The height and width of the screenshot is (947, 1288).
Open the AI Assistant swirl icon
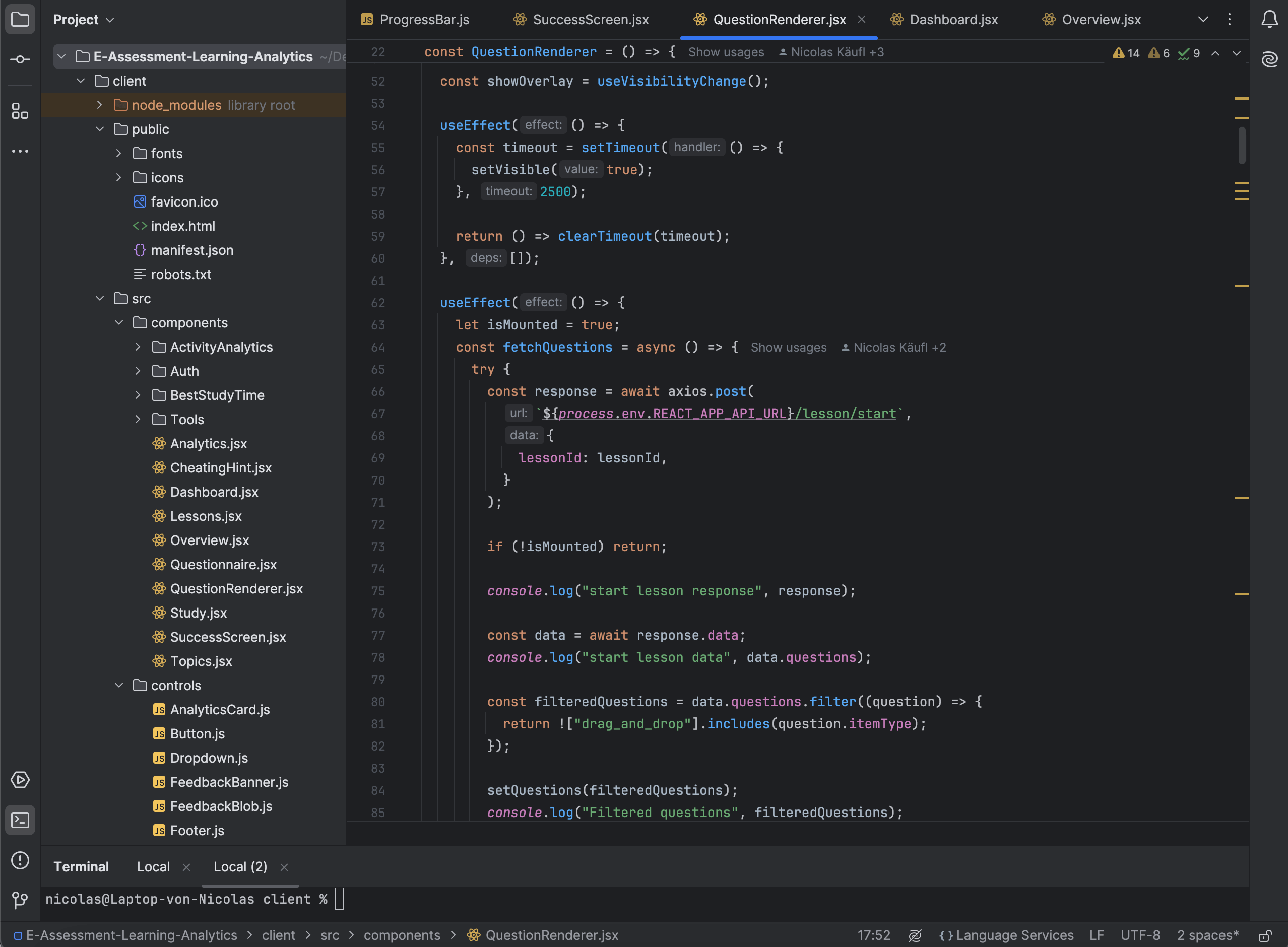click(x=1269, y=59)
